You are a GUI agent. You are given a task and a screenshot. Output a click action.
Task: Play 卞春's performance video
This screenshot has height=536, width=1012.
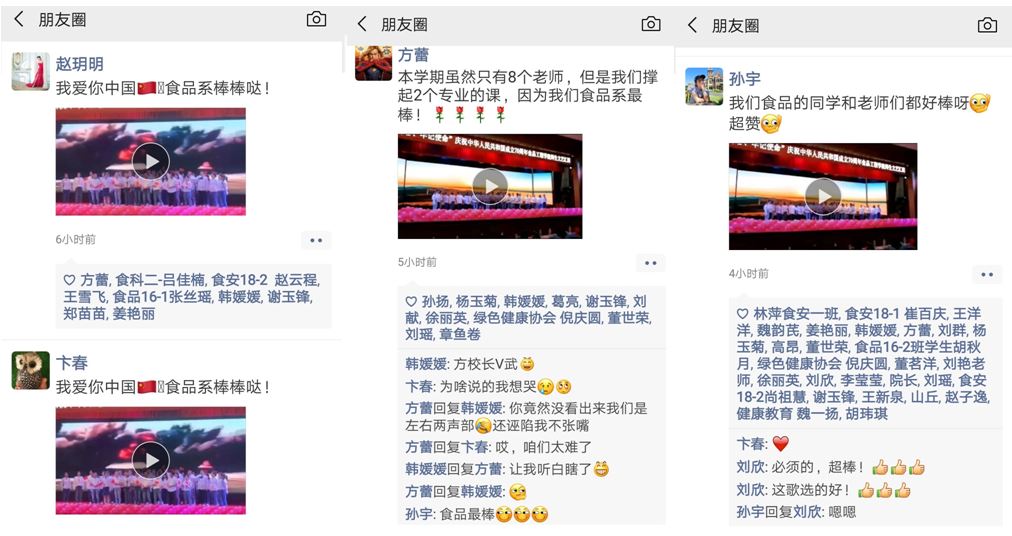coord(150,460)
